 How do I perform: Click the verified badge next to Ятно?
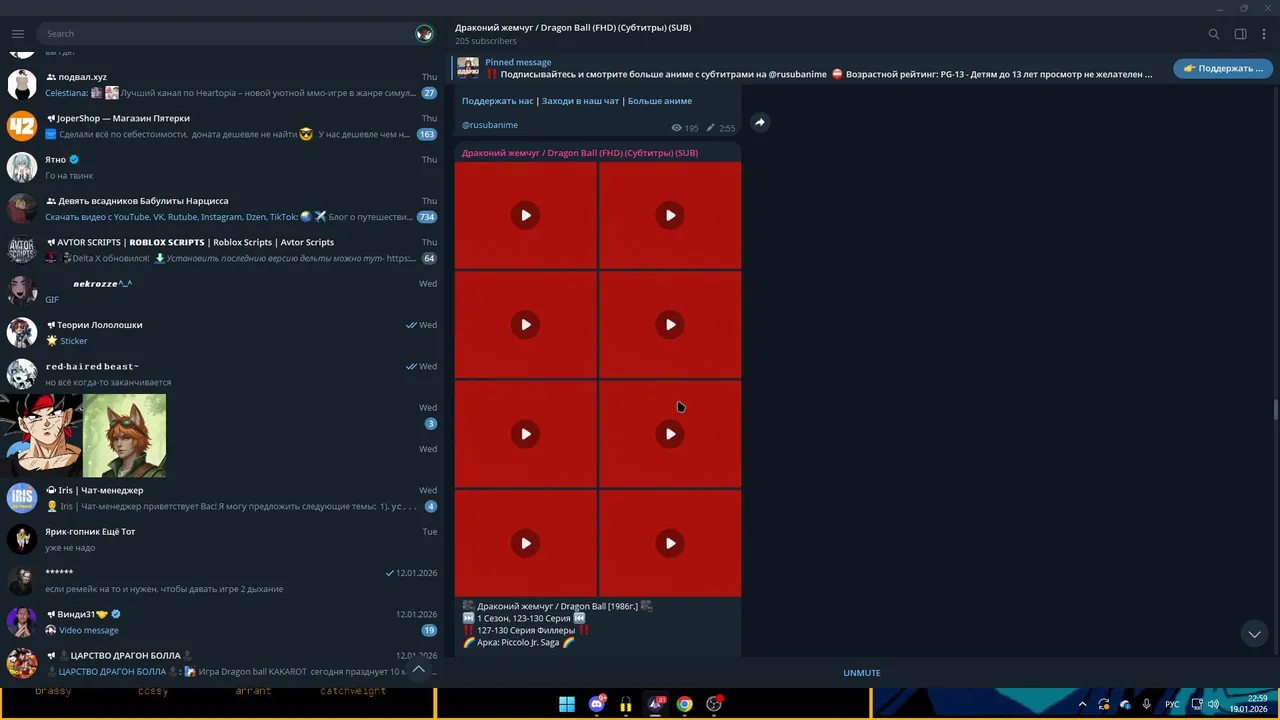click(75, 159)
